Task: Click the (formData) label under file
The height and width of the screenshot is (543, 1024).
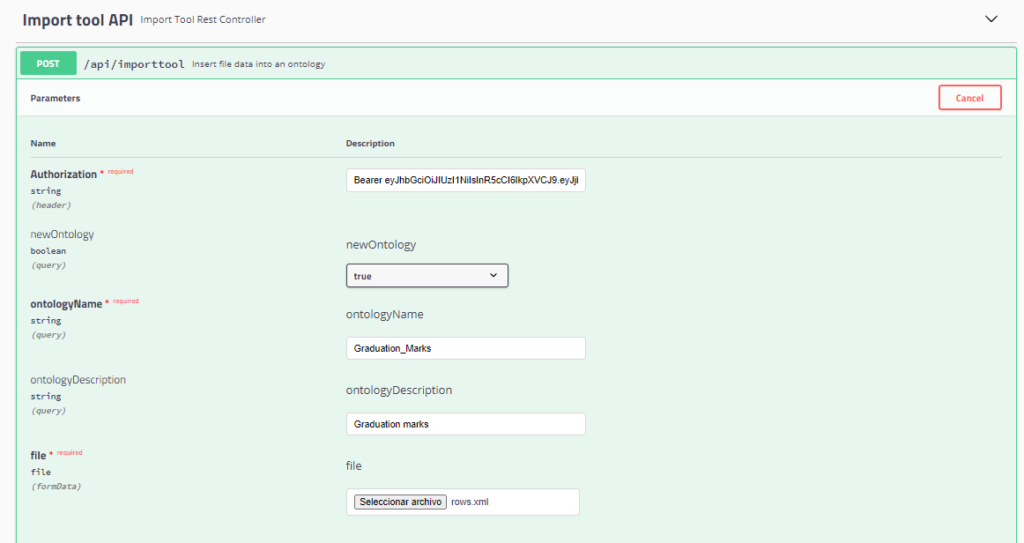Action: click(56, 487)
